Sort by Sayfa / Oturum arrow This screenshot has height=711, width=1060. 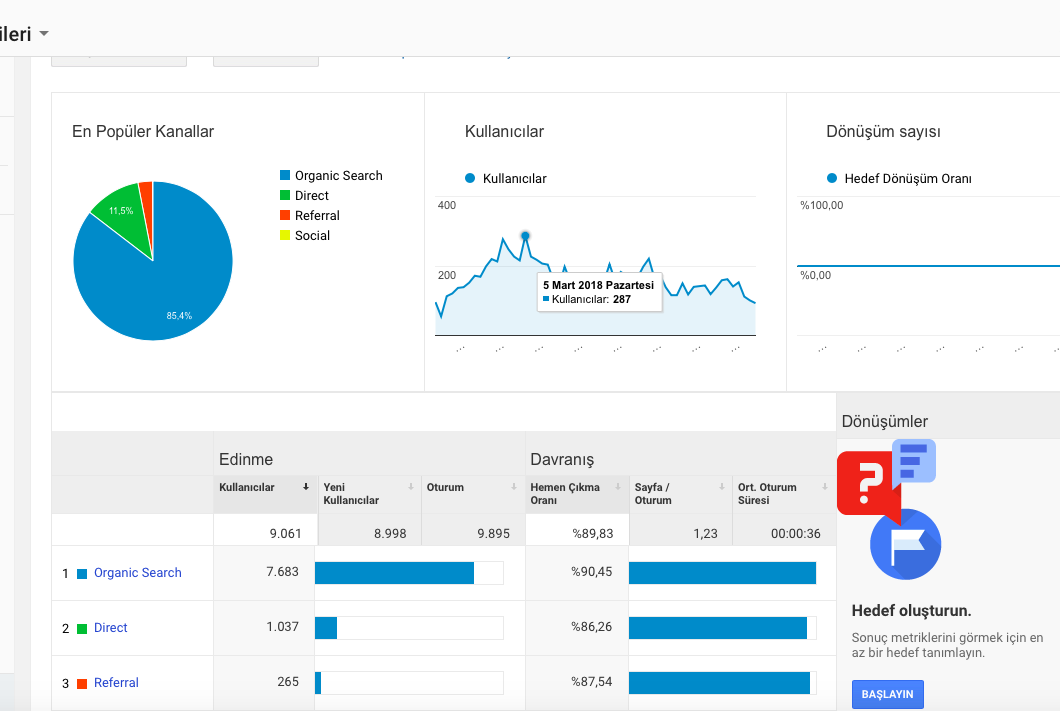[x=722, y=487]
